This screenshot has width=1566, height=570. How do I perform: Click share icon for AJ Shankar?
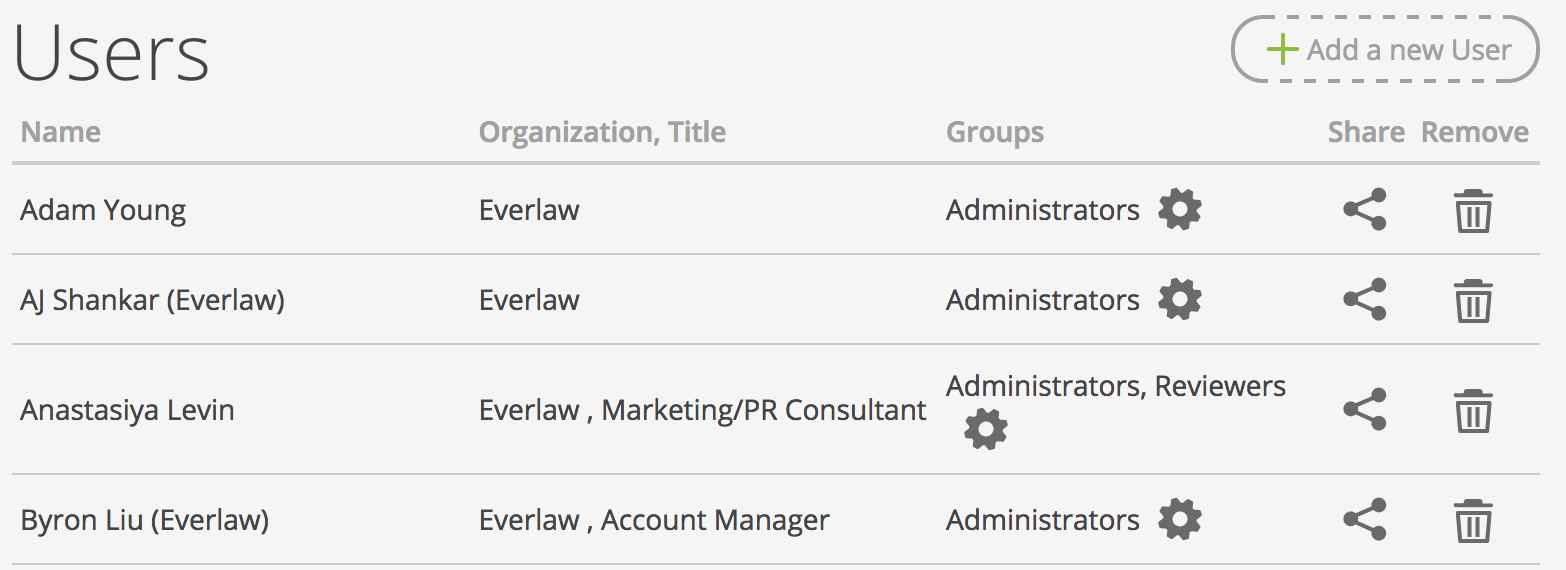point(1365,300)
